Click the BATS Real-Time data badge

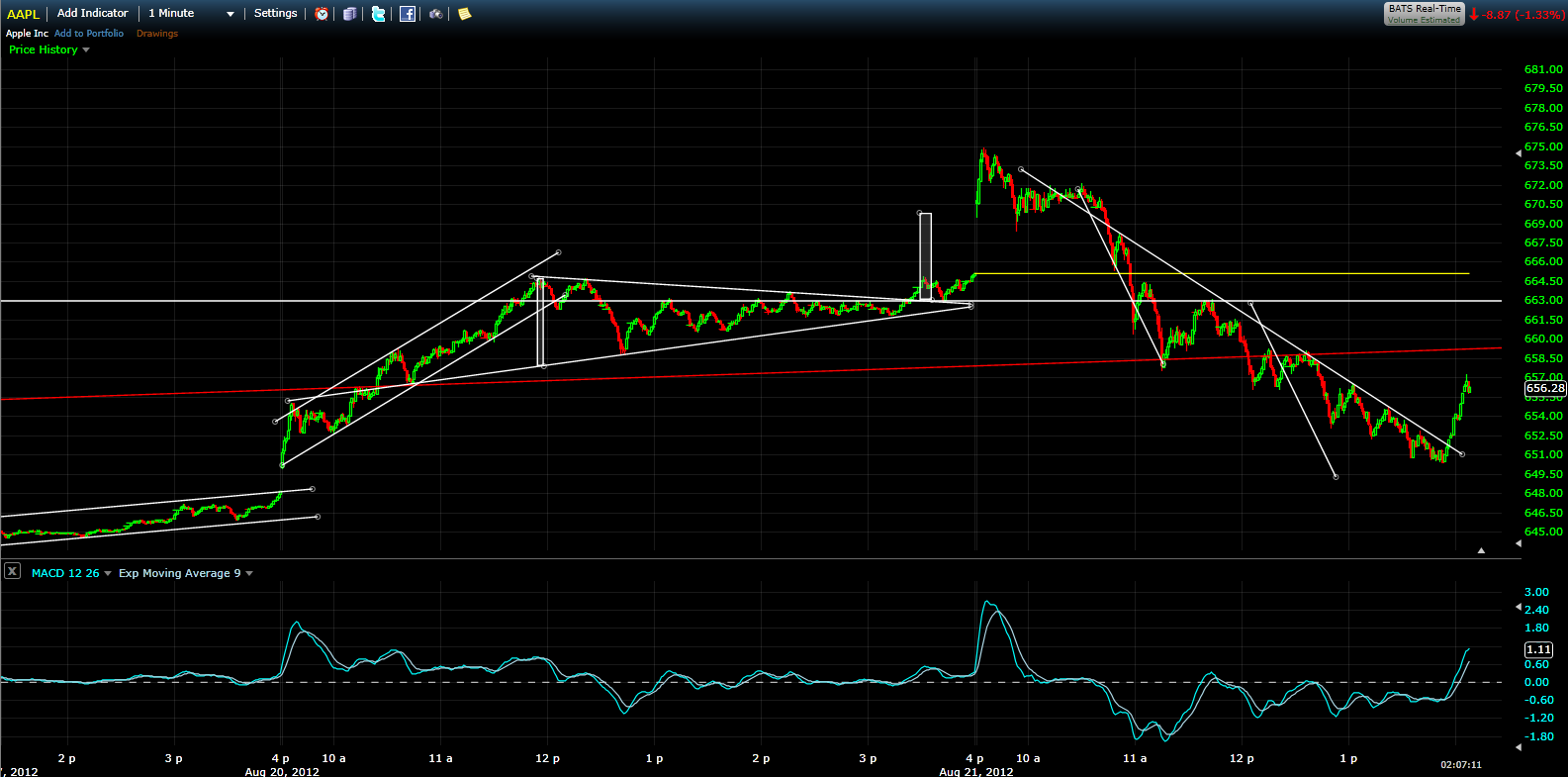coord(1424,13)
